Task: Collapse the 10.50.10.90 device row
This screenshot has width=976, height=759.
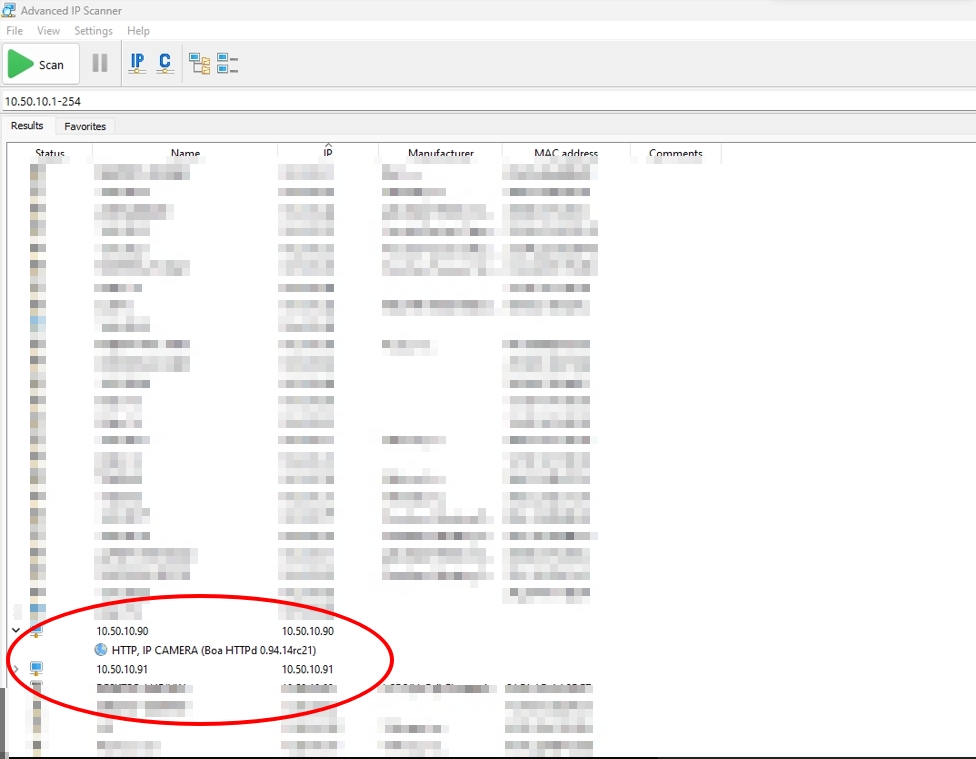Action: [16, 631]
